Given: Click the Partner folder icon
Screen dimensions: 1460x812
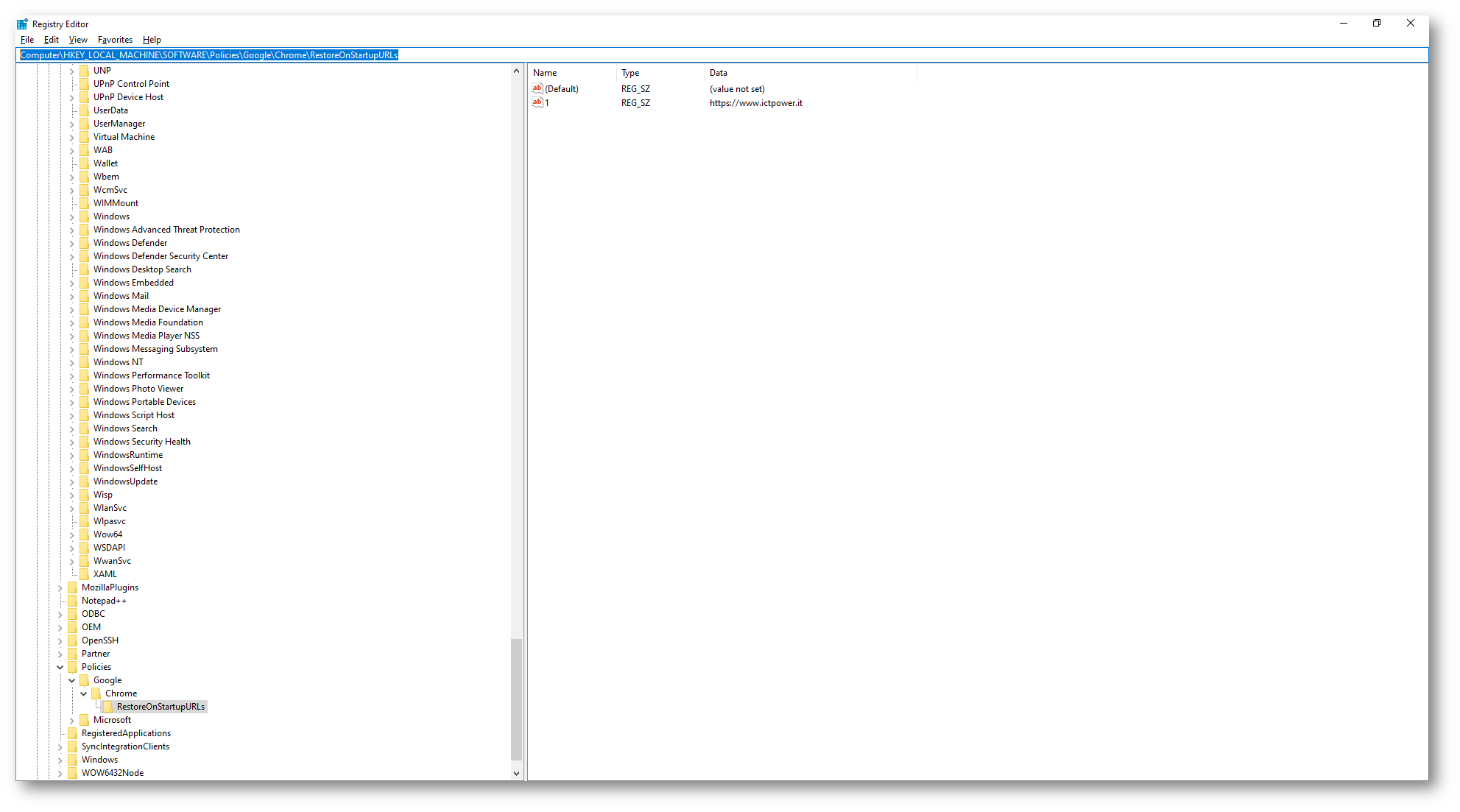Looking at the screenshot, I should [x=73, y=654].
